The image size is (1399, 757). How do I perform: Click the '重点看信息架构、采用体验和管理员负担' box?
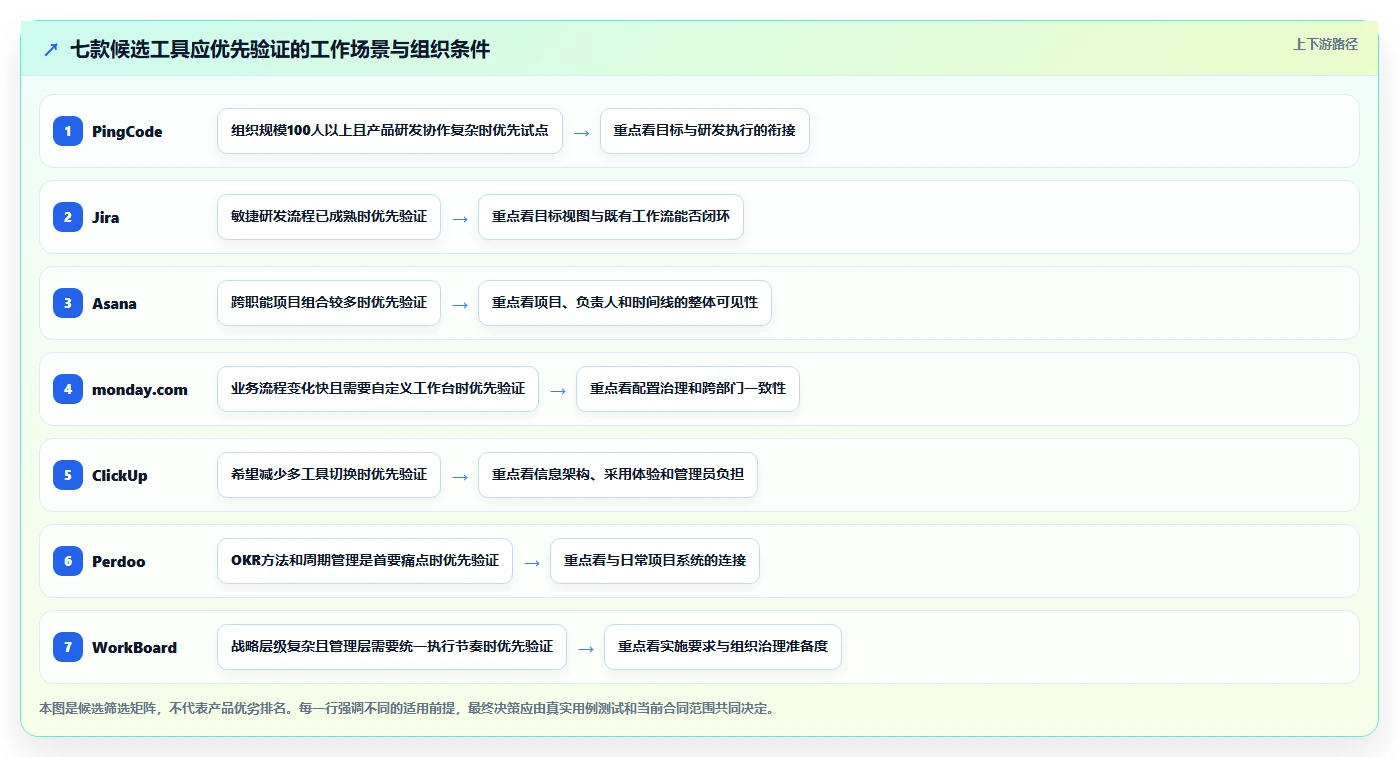pyautogui.click(x=618, y=475)
